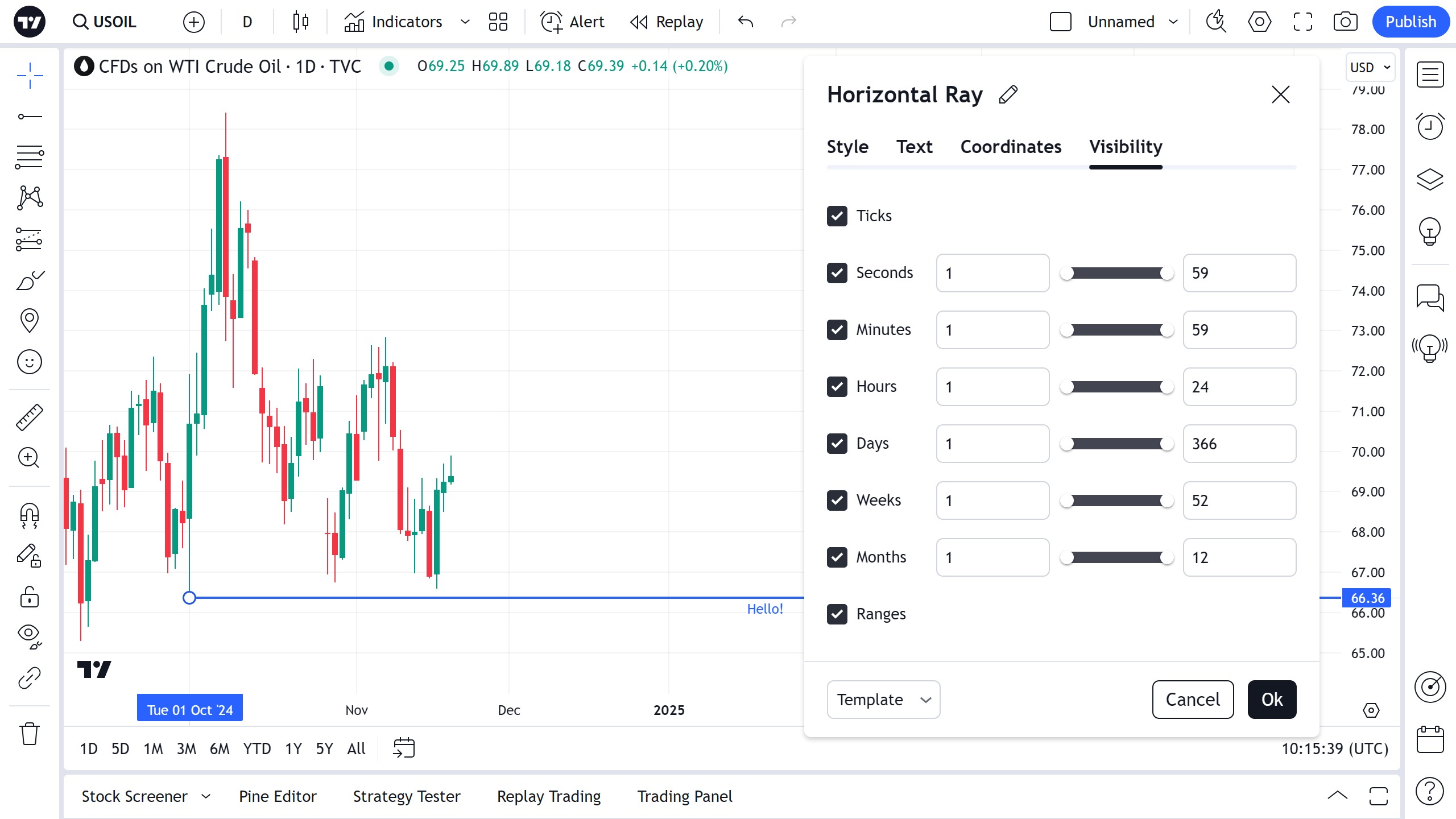Select the ruler measure tool

coord(30,417)
